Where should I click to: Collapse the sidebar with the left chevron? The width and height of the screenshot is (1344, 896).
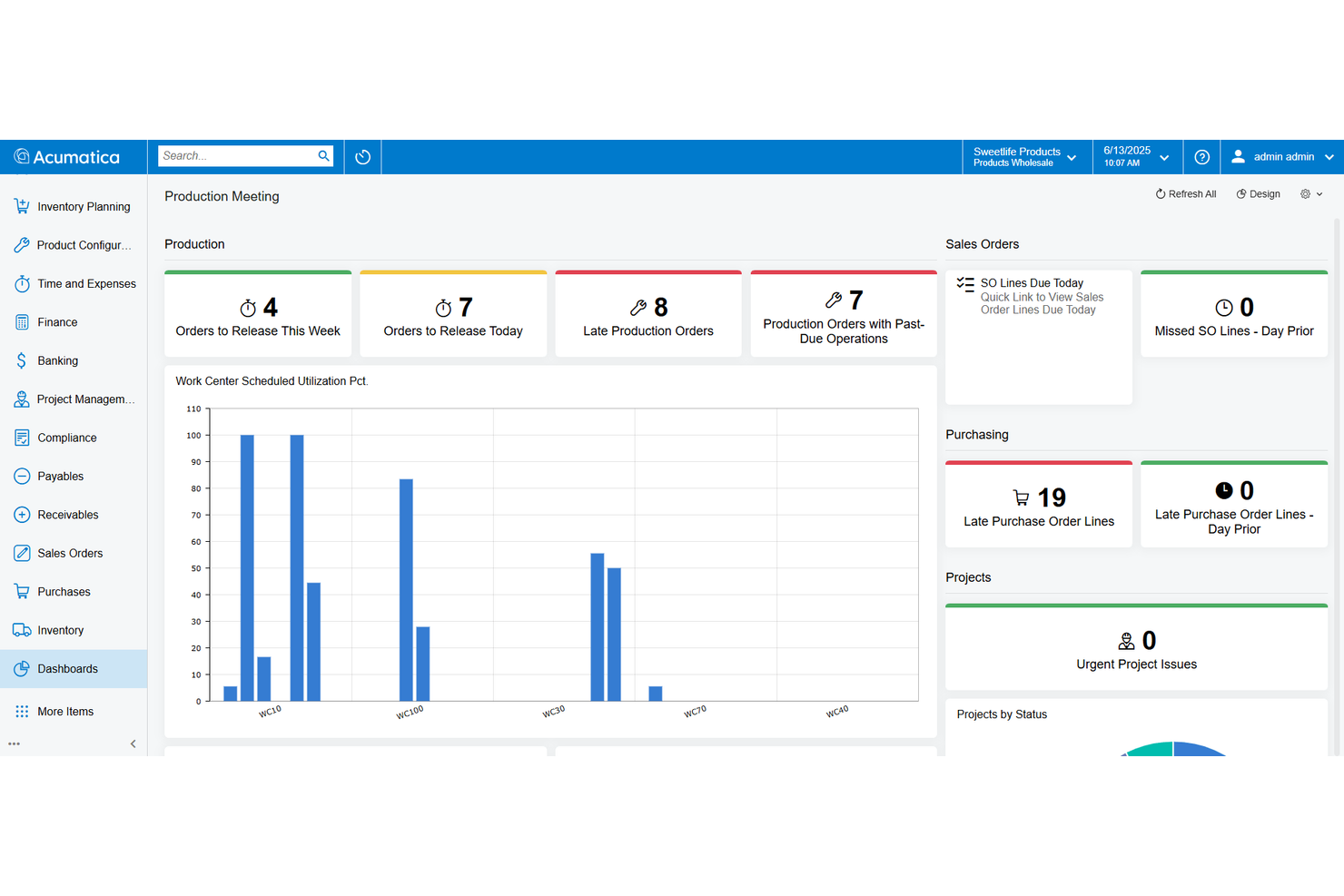(133, 743)
